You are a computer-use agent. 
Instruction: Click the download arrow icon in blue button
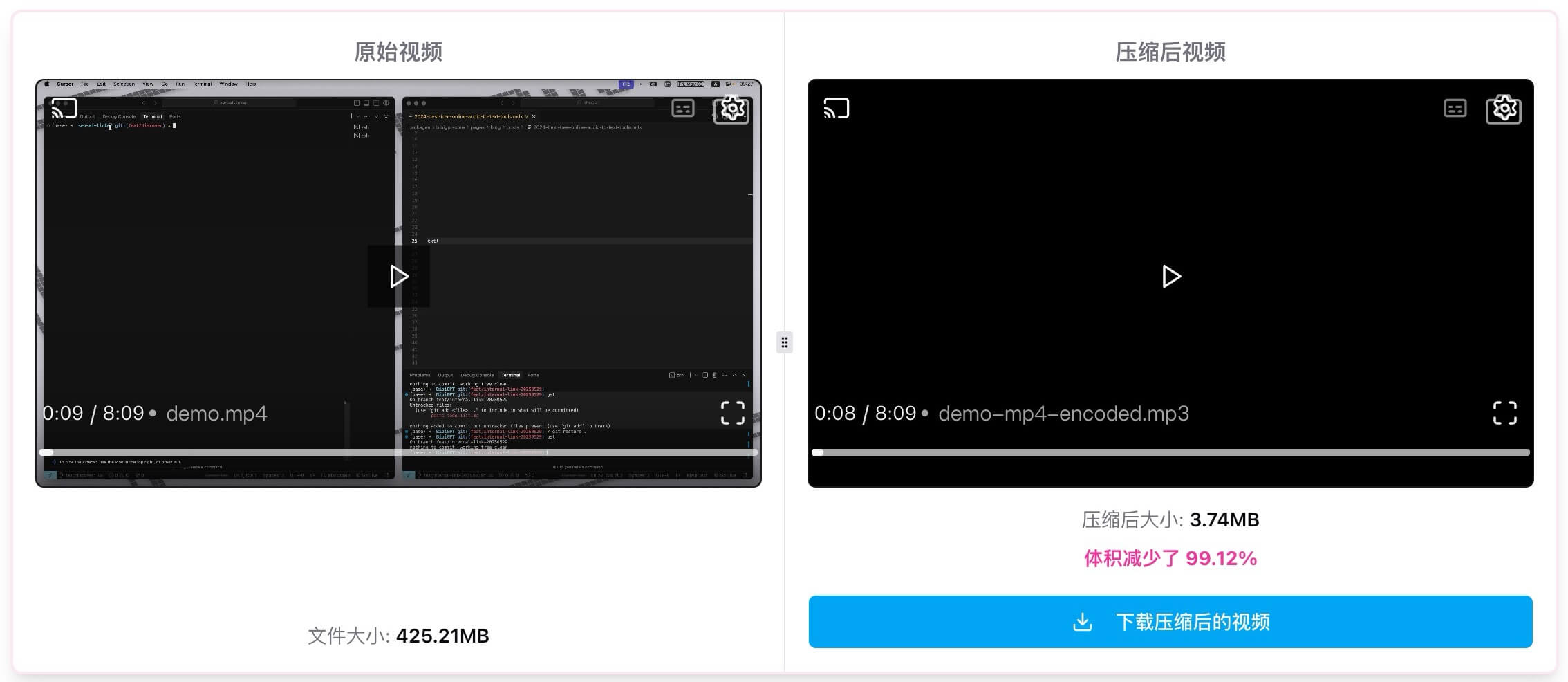click(x=1083, y=622)
